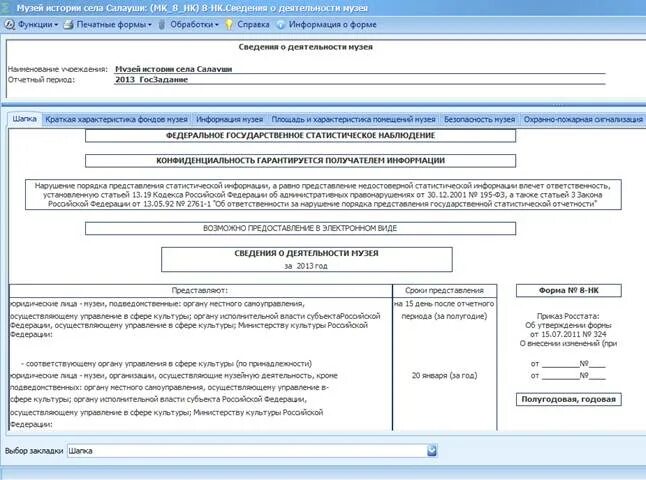The image size is (646, 480).
Task: Switch to the Шапка tab
Action: [x=24, y=119]
